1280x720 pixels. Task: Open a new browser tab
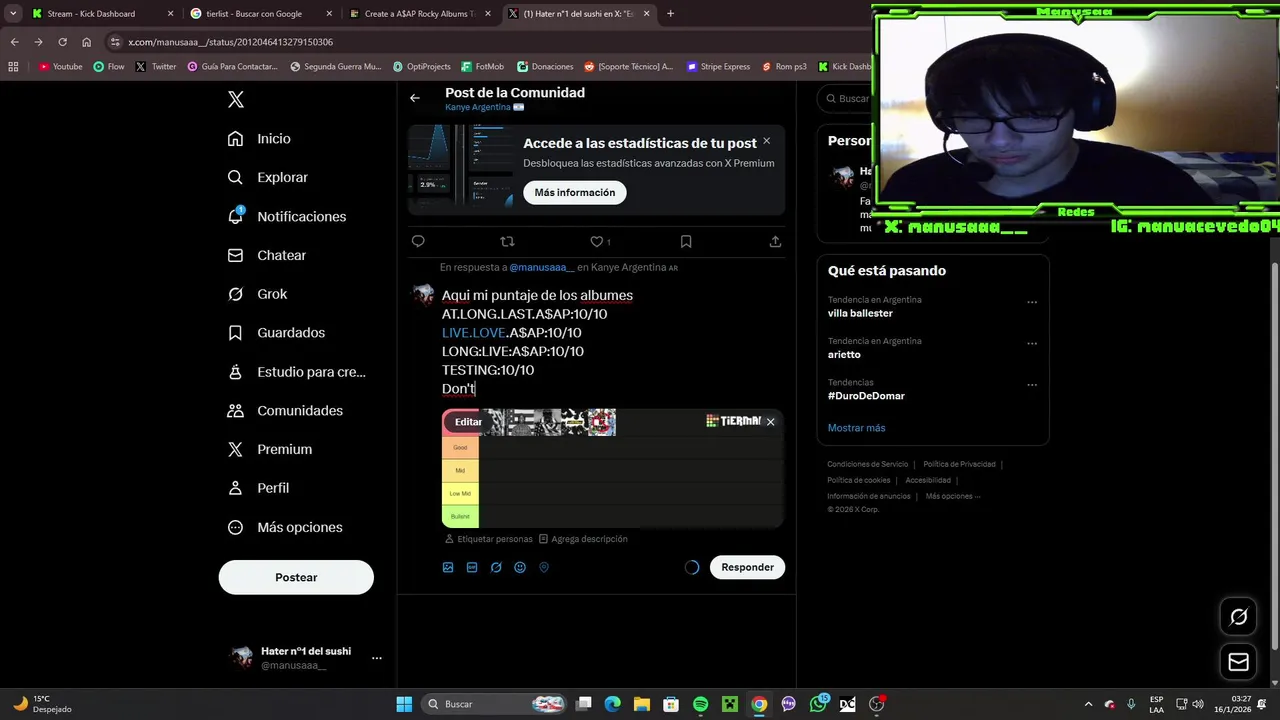point(670,14)
